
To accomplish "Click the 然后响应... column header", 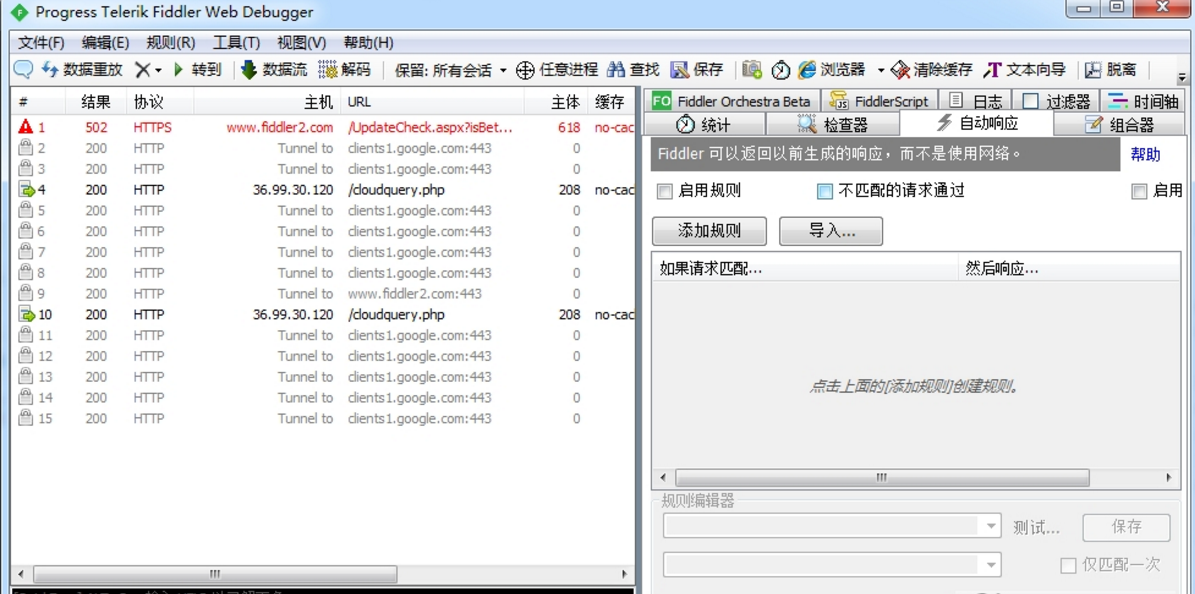I will [x=1069, y=268].
